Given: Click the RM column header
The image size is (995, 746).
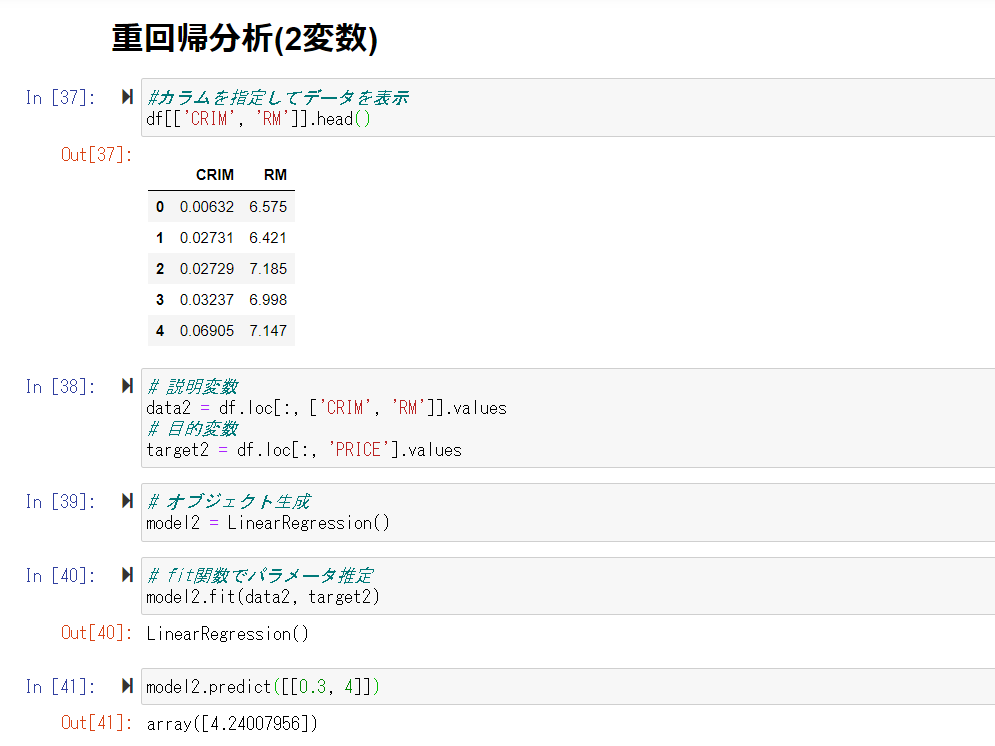Looking at the screenshot, I should pyautogui.click(x=275, y=175).
